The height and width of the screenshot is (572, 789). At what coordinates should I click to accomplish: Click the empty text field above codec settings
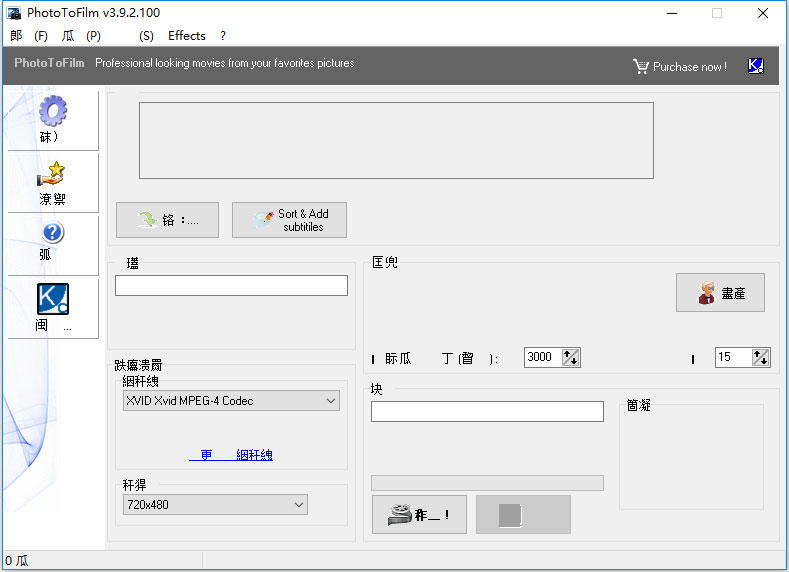pos(231,286)
